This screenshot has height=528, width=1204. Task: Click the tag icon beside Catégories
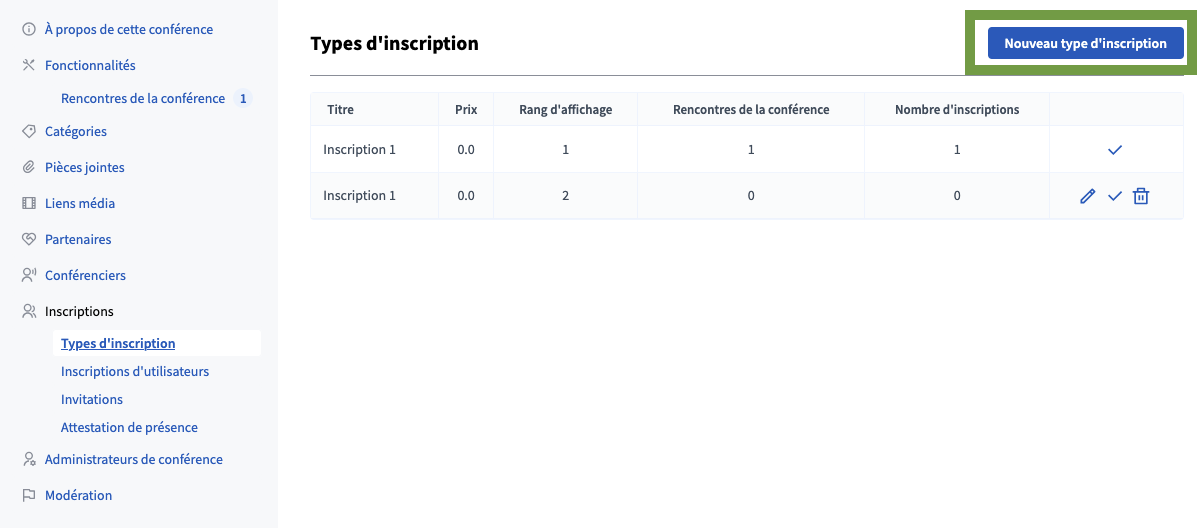29,132
